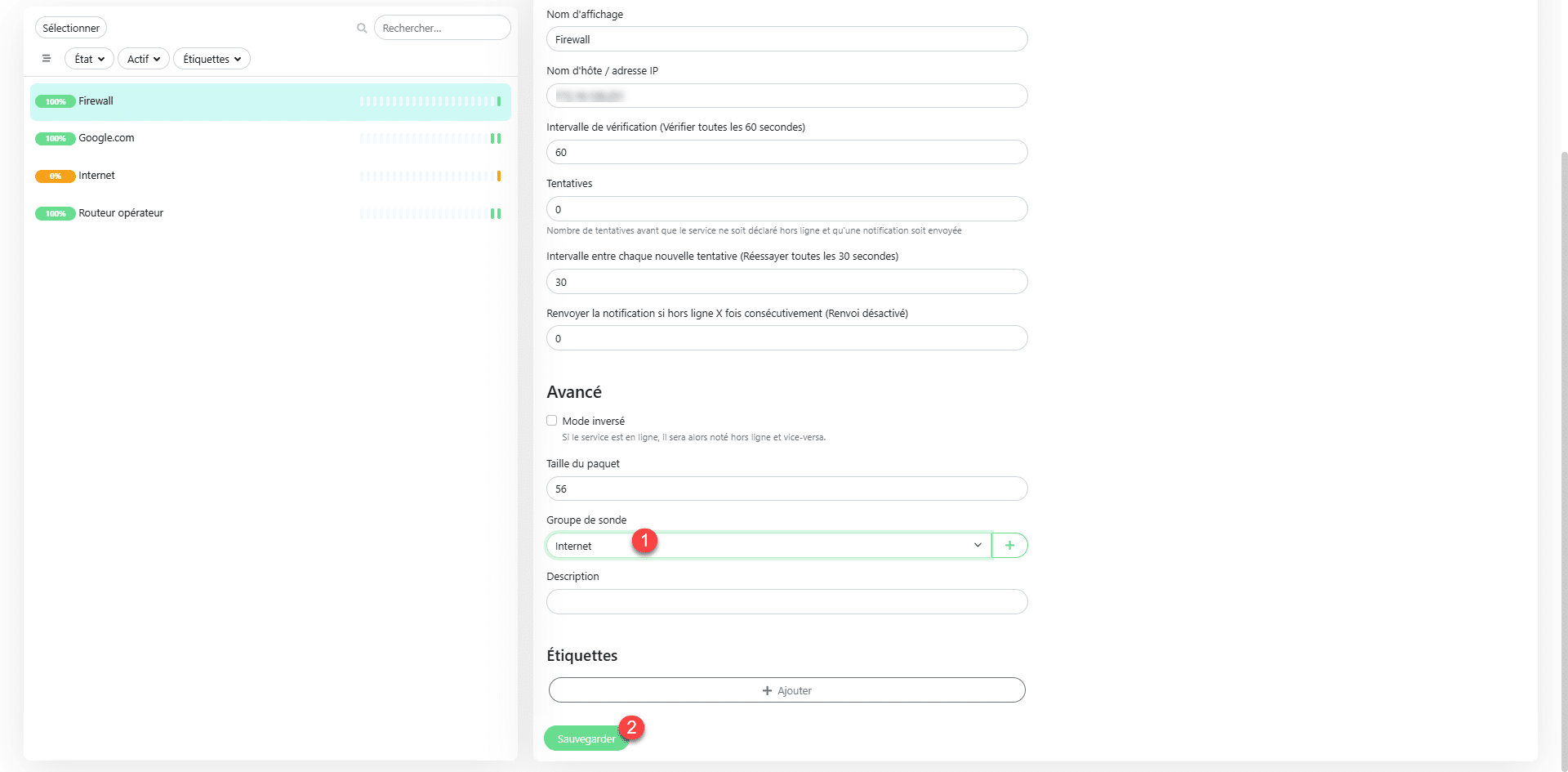Click the search magnifier icon
Image resolution: width=1568 pixels, height=772 pixels.
pyautogui.click(x=362, y=29)
